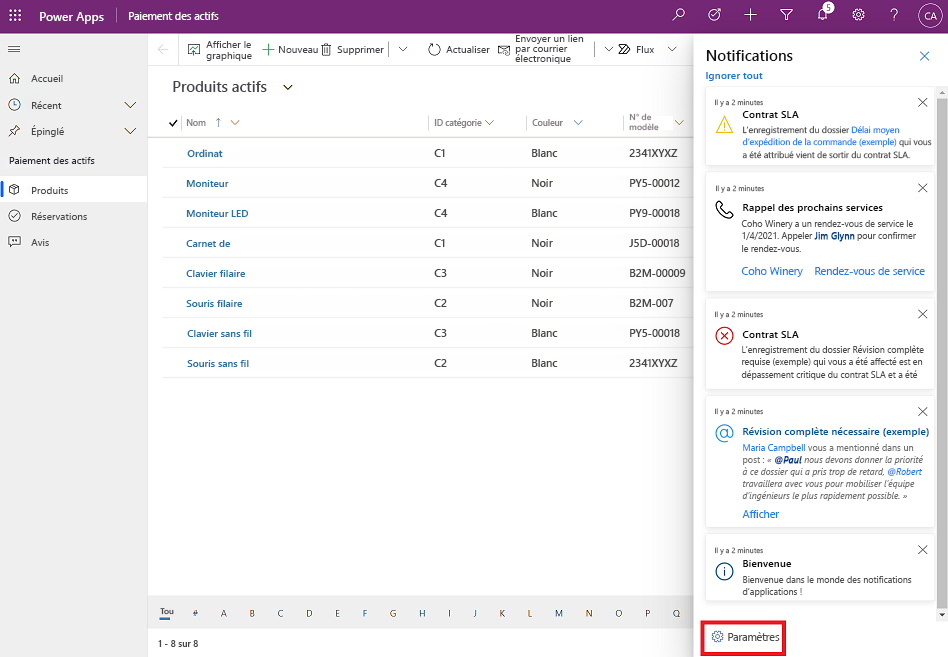Dismiss the Rappel des prochains services notification
Image resolution: width=948 pixels, height=657 pixels.
tap(923, 188)
